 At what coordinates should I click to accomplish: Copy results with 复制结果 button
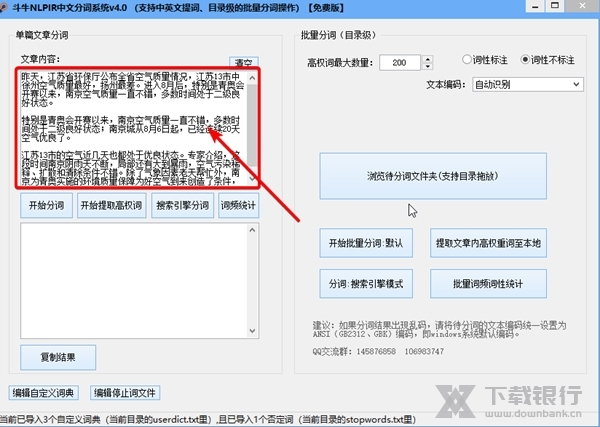[x=58, y=357]
